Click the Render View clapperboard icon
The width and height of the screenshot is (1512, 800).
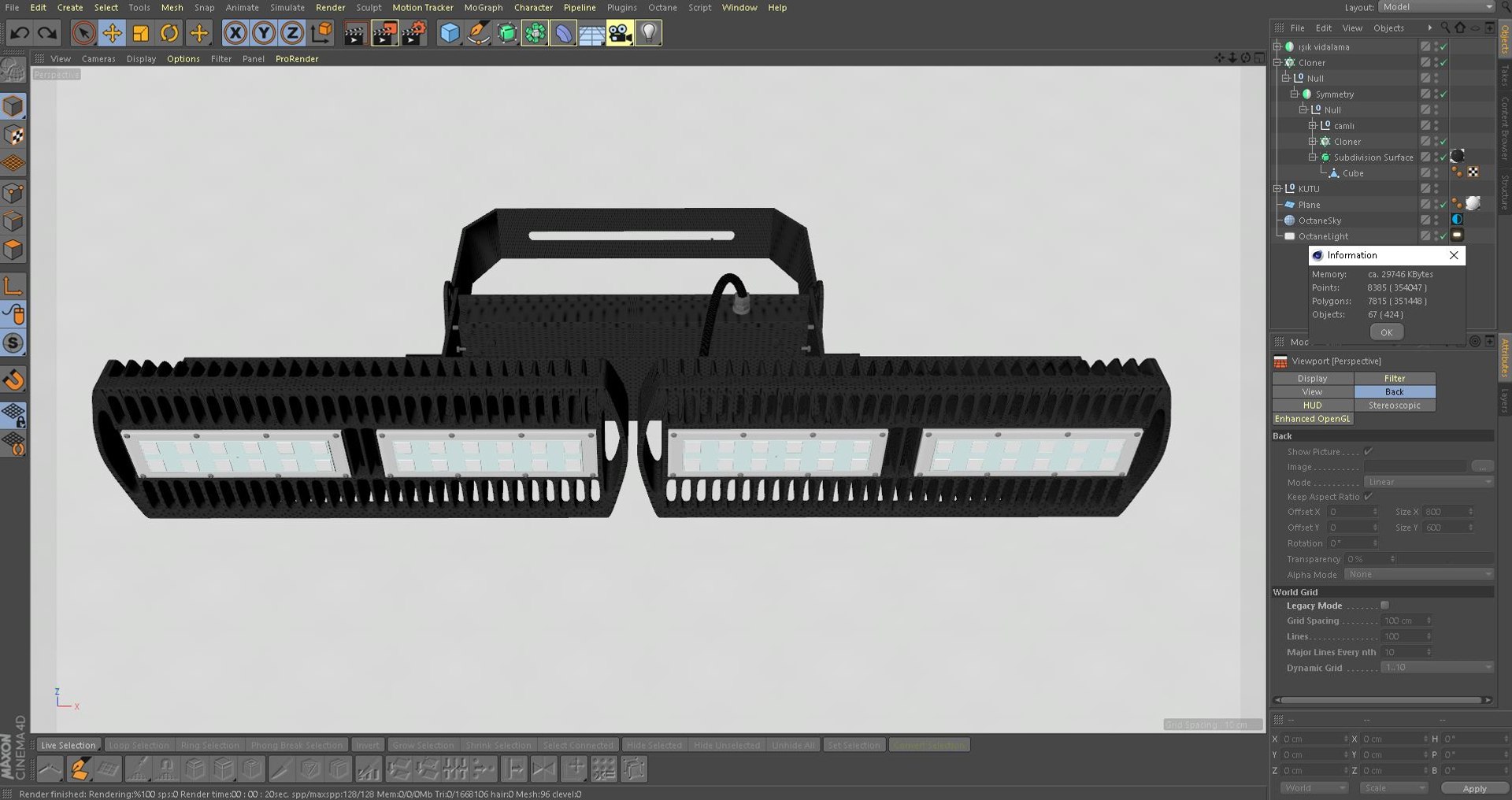(355, 33)
